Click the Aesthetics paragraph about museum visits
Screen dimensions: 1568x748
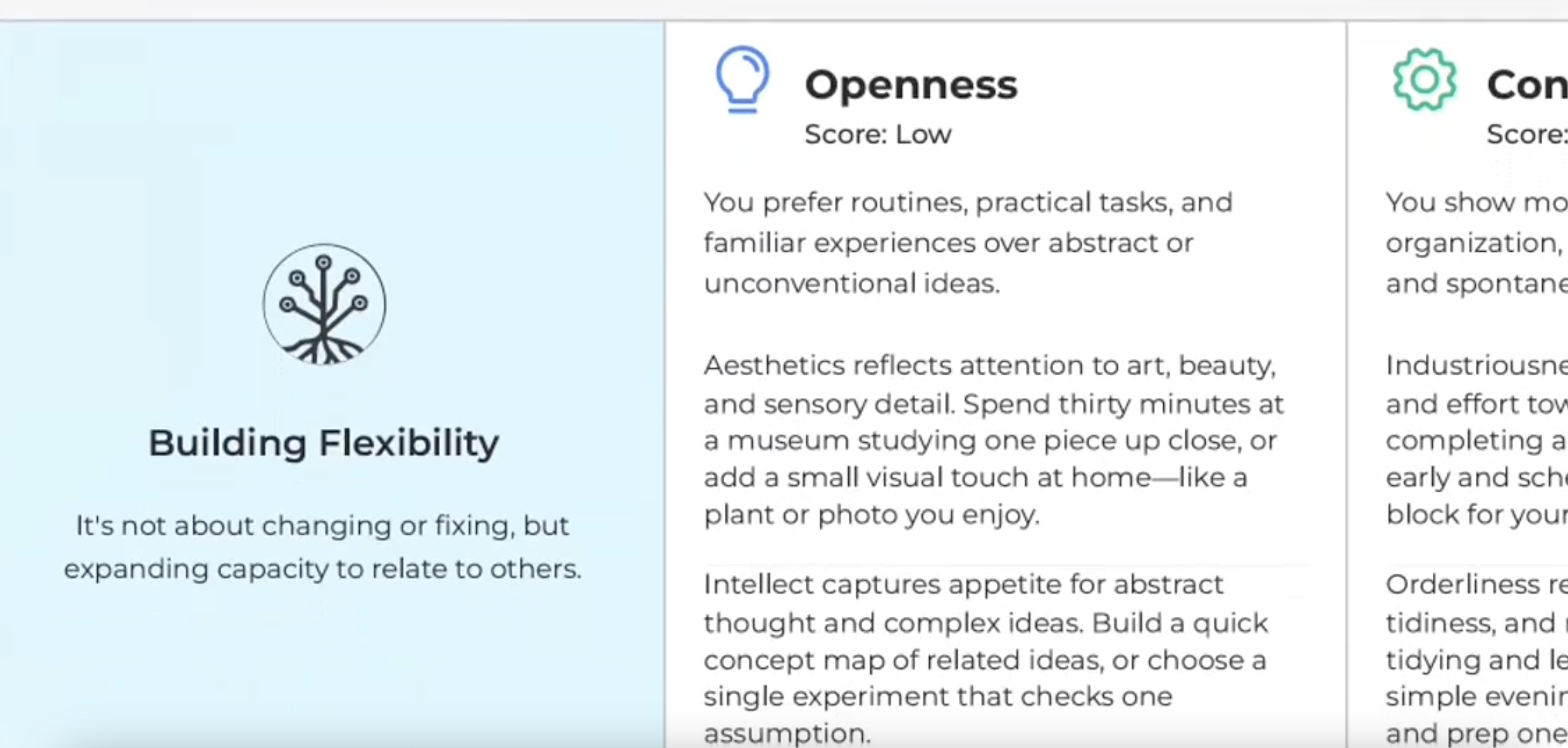(x=992, y=439)
